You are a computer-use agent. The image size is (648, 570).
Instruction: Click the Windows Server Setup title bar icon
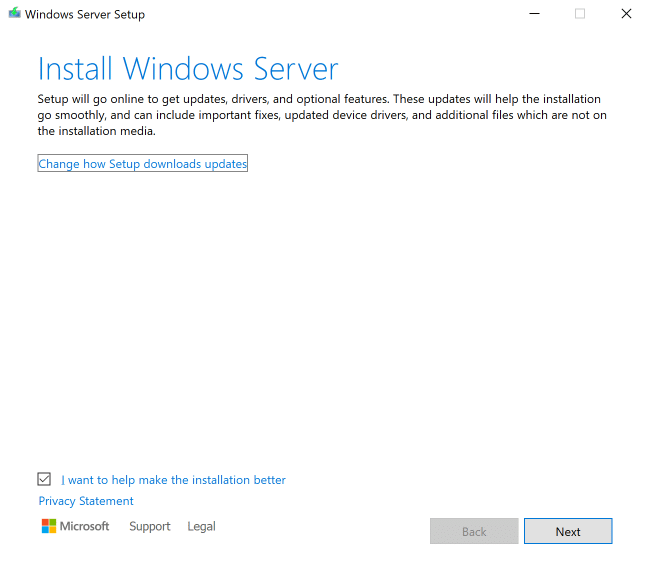click(x=14, y=13)
